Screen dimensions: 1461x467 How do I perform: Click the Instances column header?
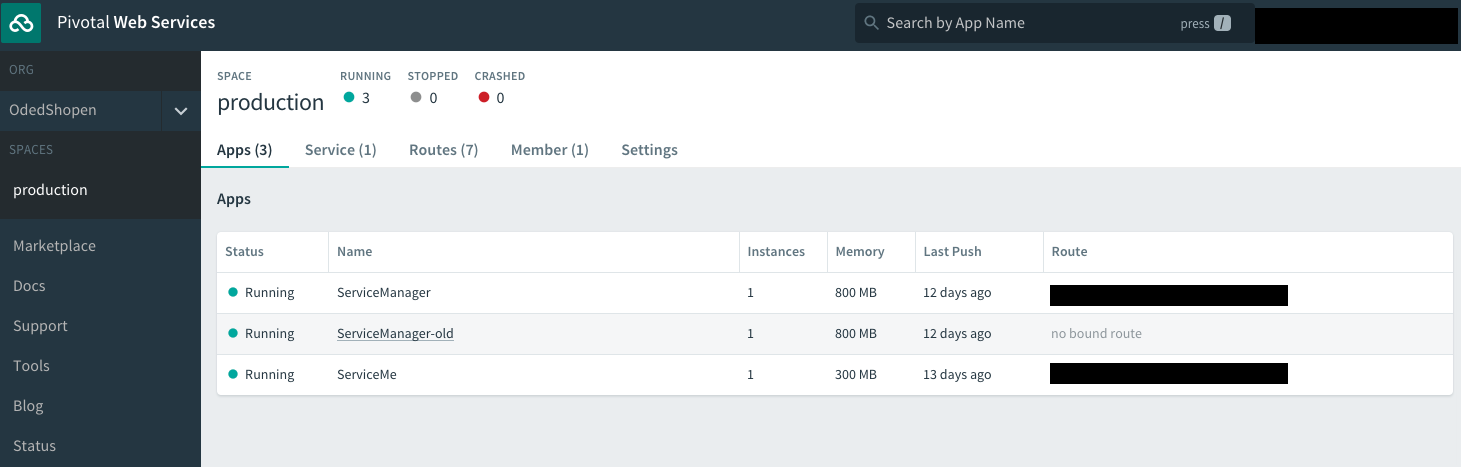[776, 252]
